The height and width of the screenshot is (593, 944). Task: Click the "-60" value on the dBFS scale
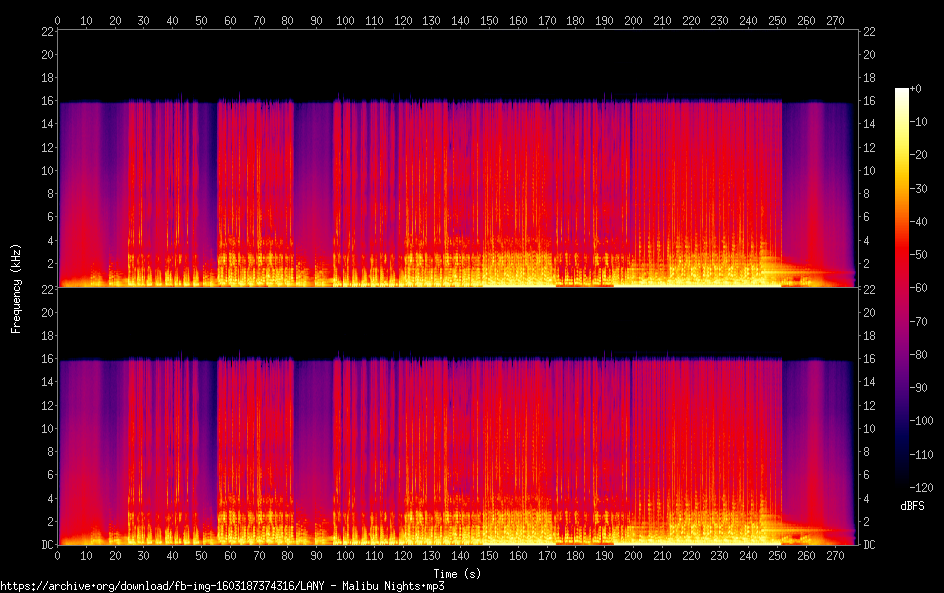click(x=919, y=288)
